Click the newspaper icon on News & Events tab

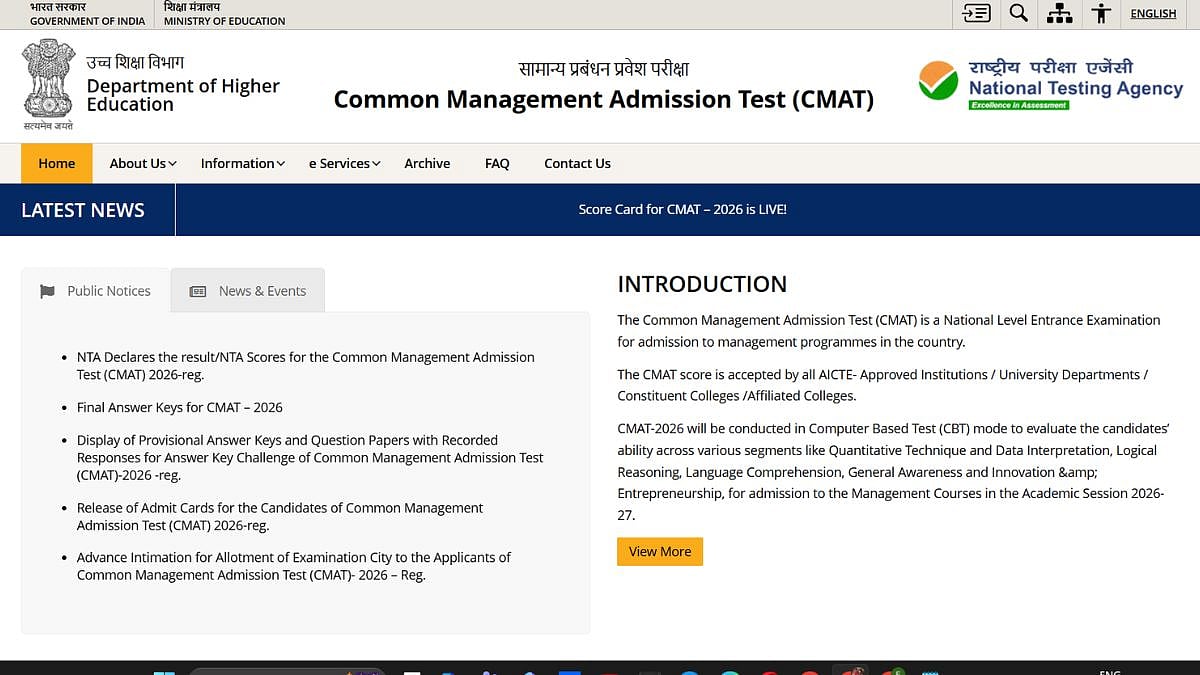coord(196,290)
